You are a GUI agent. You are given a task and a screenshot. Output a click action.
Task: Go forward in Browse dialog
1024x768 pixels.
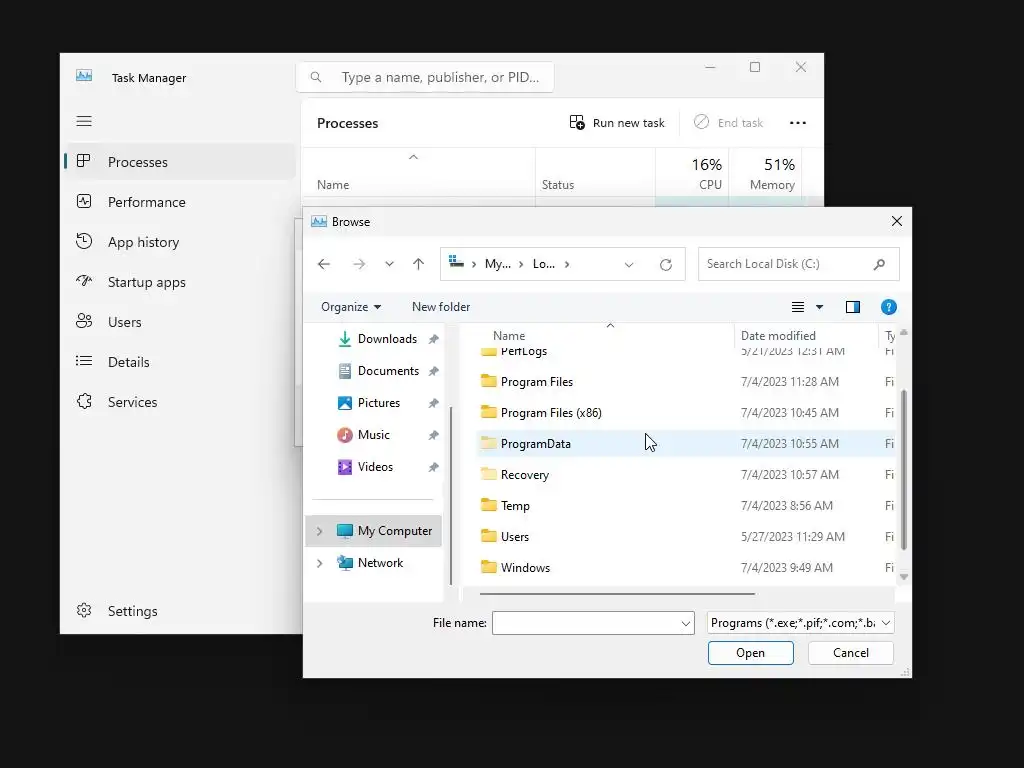point(359,264)
